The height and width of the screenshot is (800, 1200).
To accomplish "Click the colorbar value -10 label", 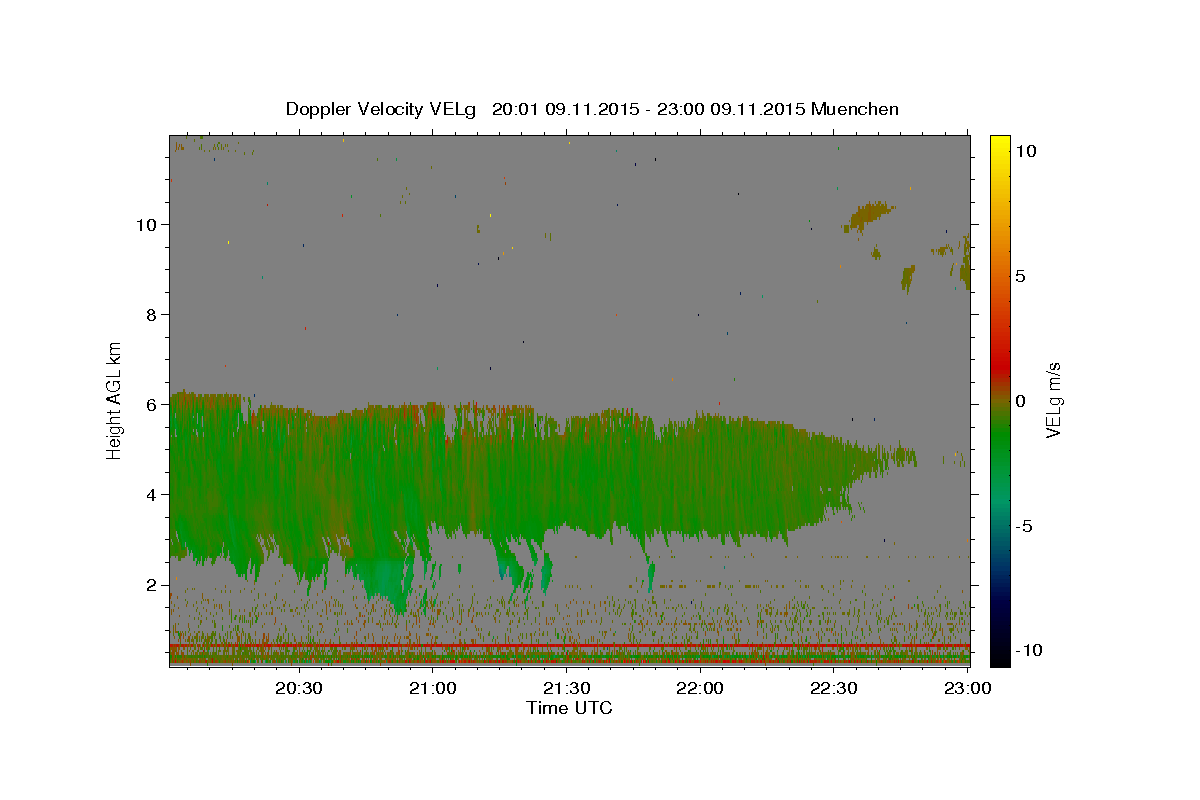I will tap(1028, 650).
